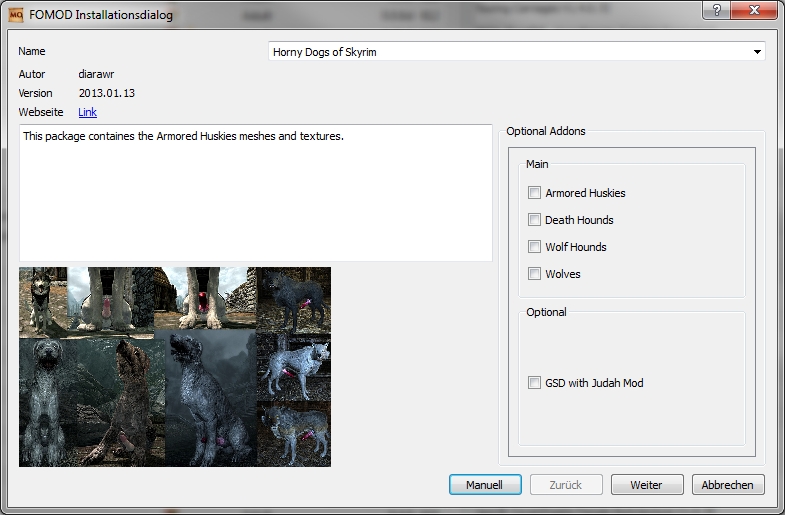Close the FOMOD Installationsdialog window
The height and width of the screenshot is (515, 785).
tap(755, 10)
